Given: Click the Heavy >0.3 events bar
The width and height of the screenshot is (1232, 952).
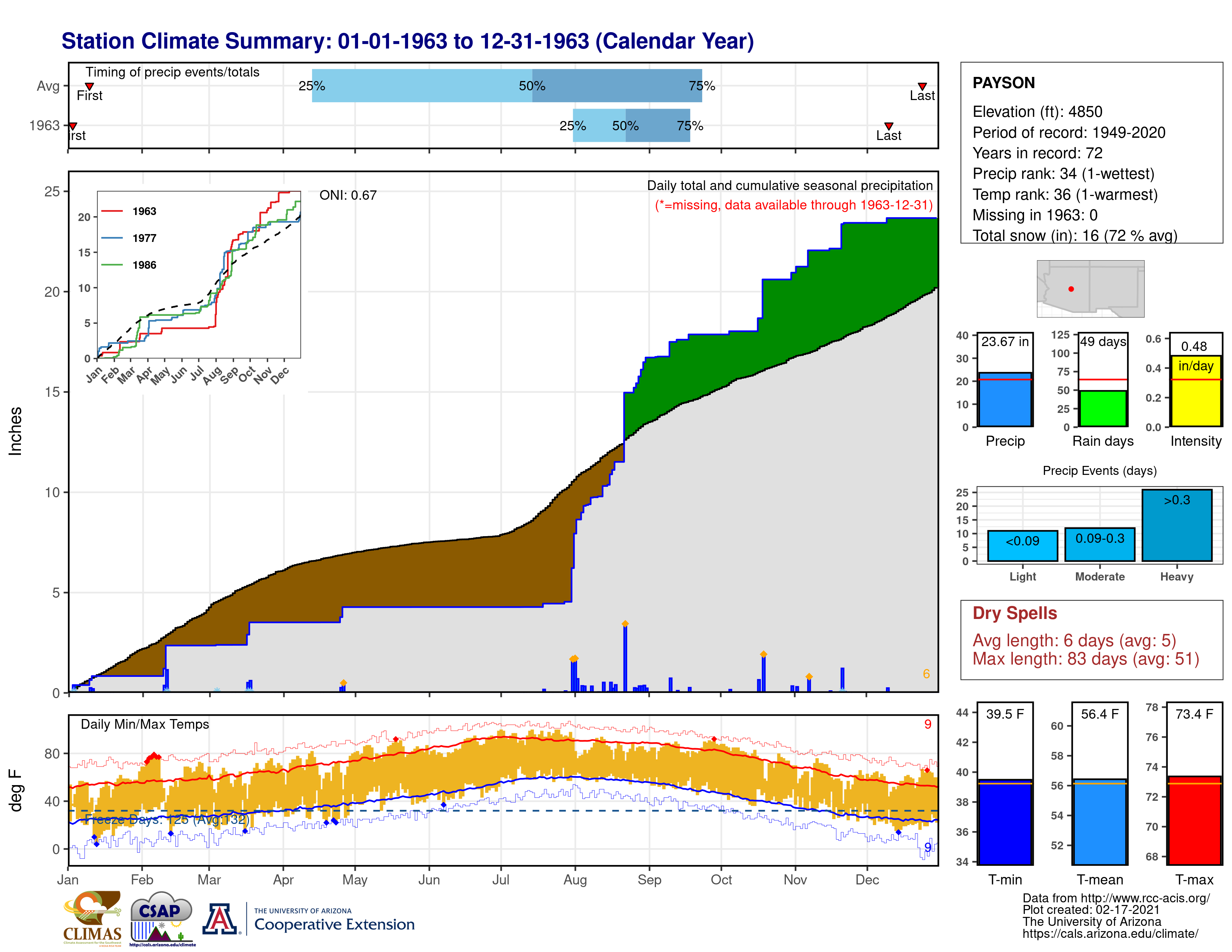Looking at the screenshot, I should (x=1177, y=525).
